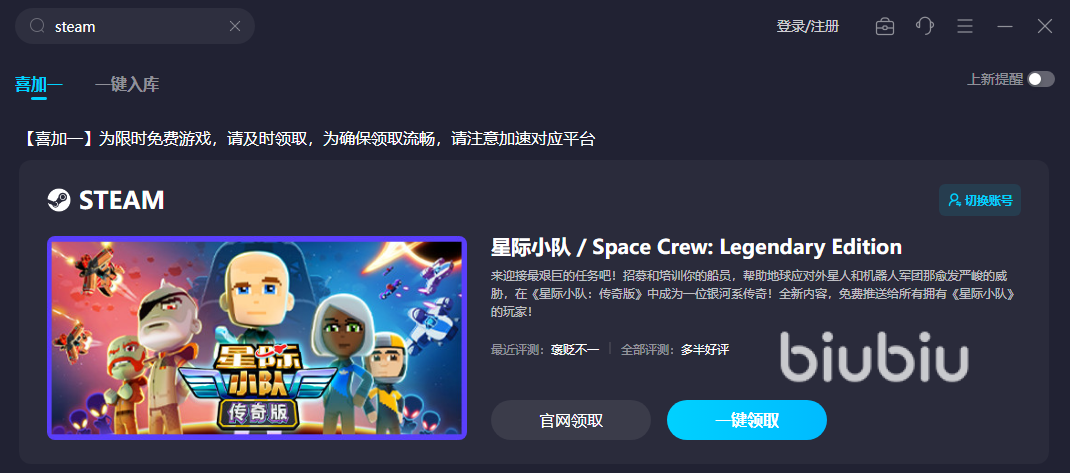The image size is (1070, 473).
Task: Switch to the 喜加一 tab
Action: (39, 85)
